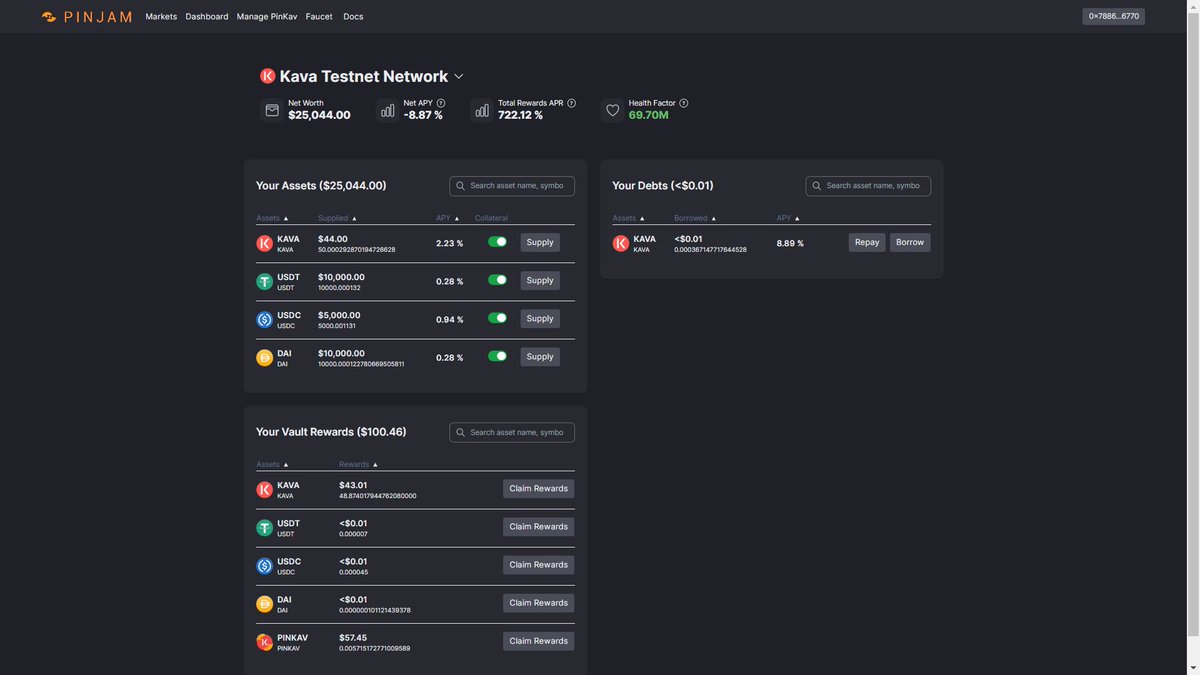
Task: Click the Net APY bar chart icon
Action: point(387,110)
